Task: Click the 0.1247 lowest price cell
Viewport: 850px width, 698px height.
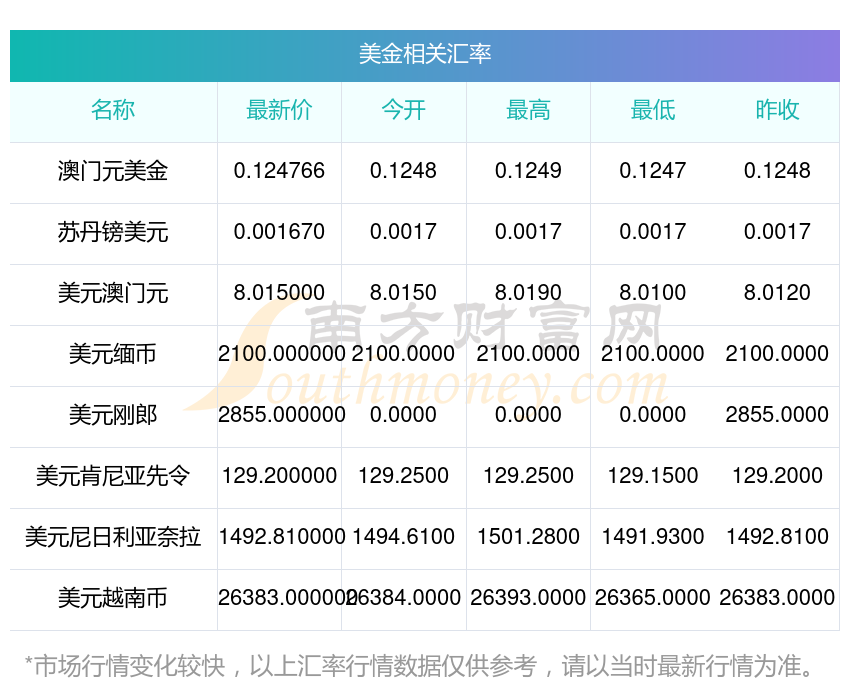Action: pos(653,171)
